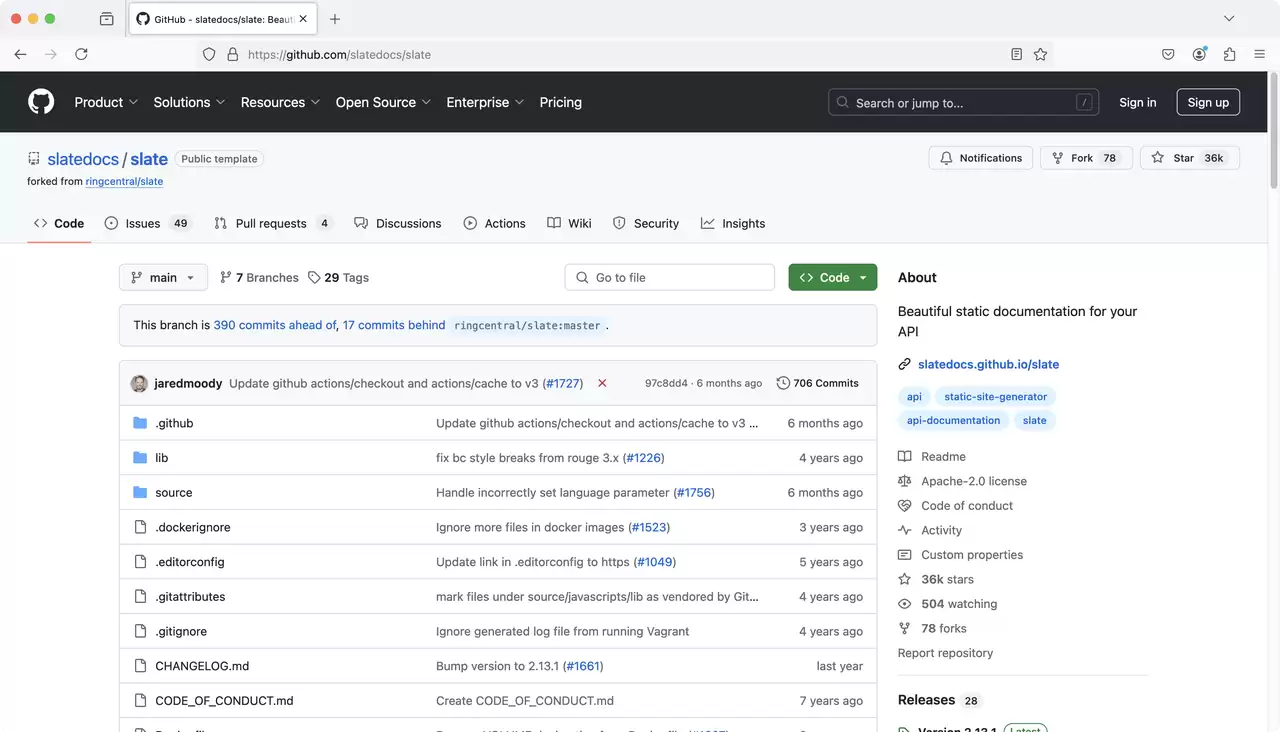Open the Readme link in About
Screen dimensions: 1280x732
point(943,456)
